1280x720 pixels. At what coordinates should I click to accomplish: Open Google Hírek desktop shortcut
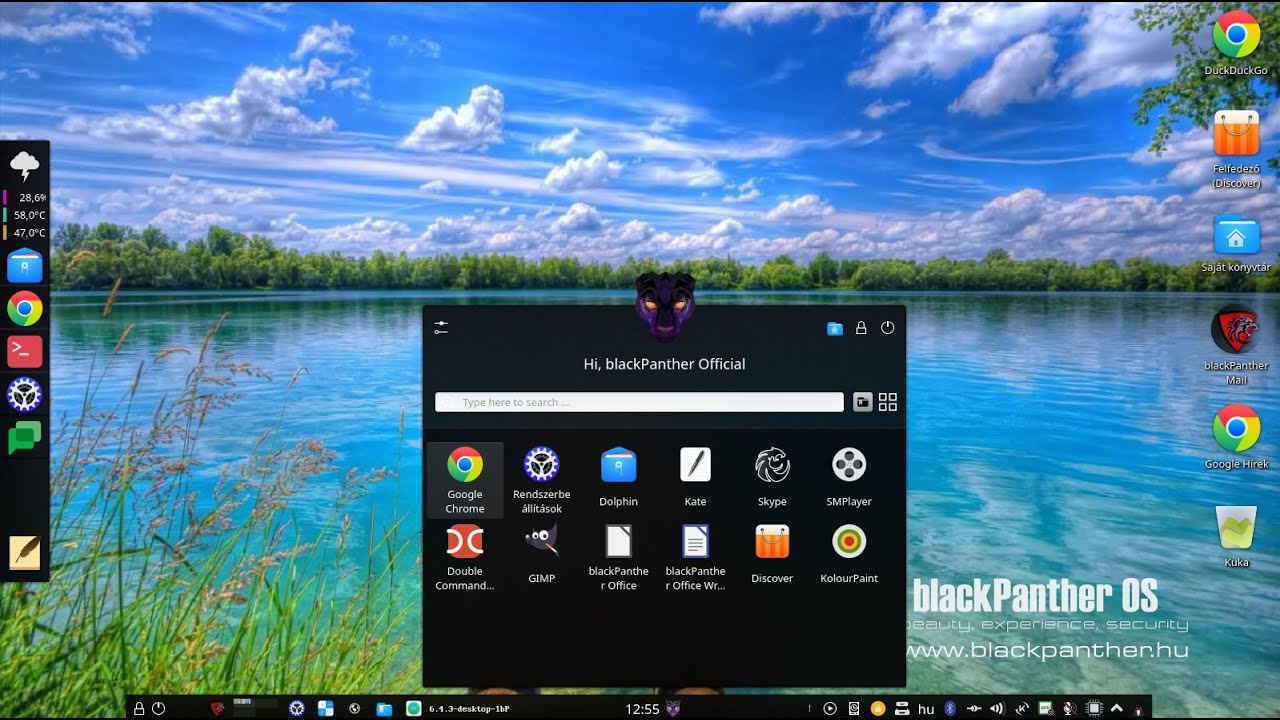point(1236,436)
